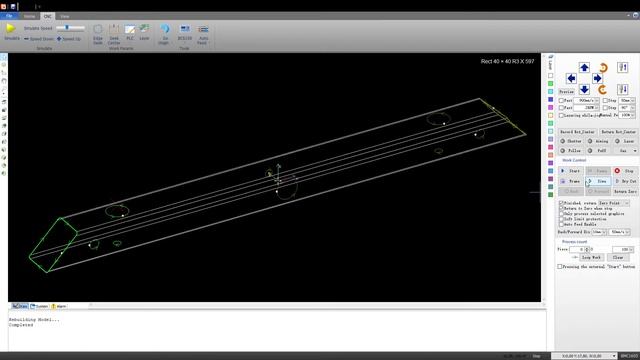The height and width of the screenshot is (360, 640).
Task: Toggle the Laser indicator button
Action: (x=625, y=141)
